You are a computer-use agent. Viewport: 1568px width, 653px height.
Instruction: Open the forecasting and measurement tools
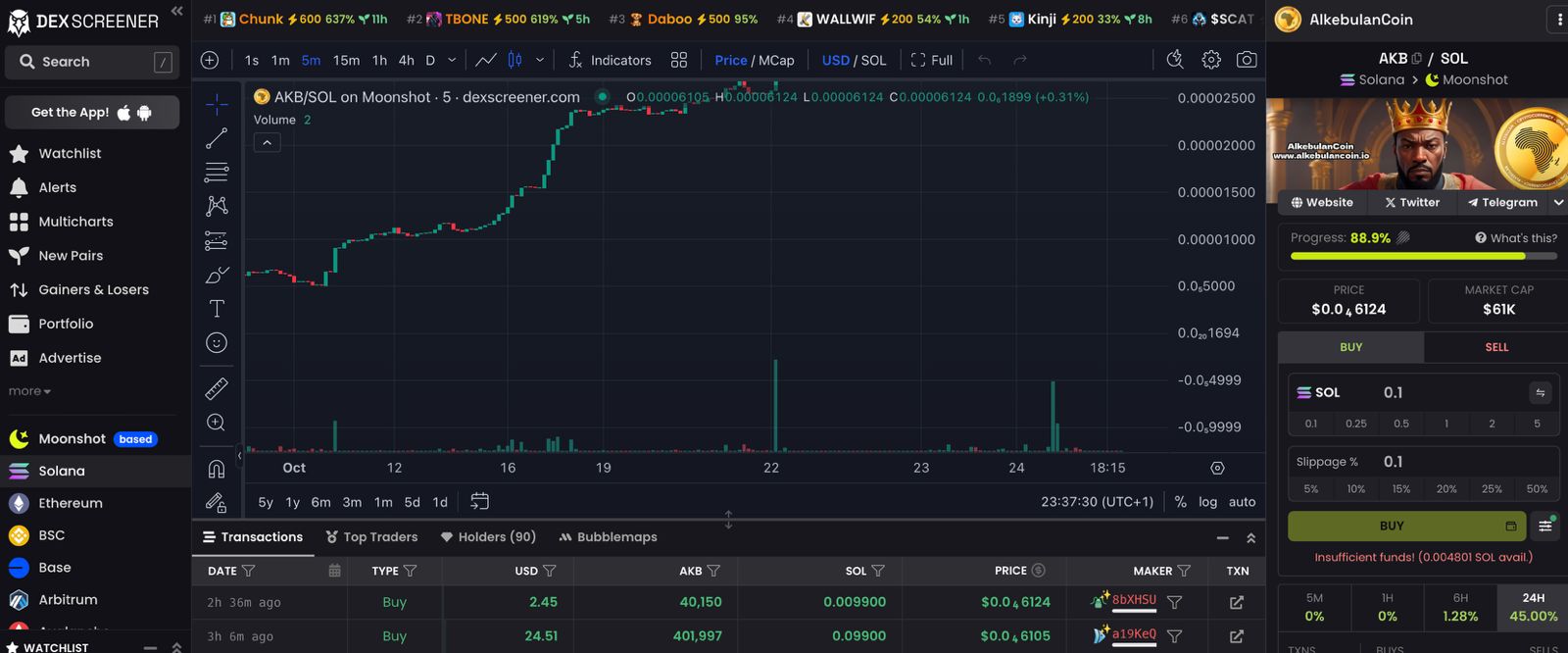click(217, 240)
